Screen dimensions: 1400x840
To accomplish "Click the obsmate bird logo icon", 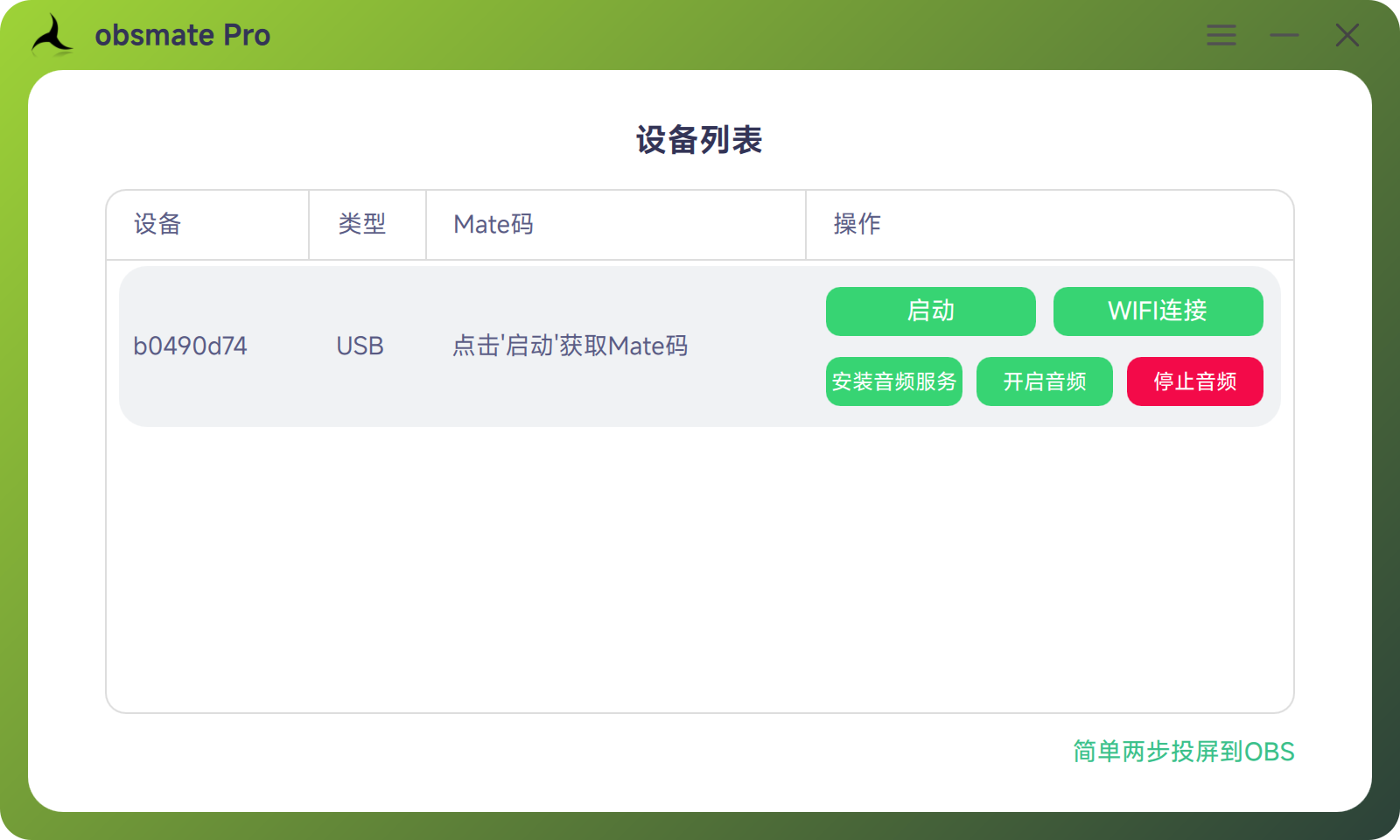I will click(x=52, y=35).
